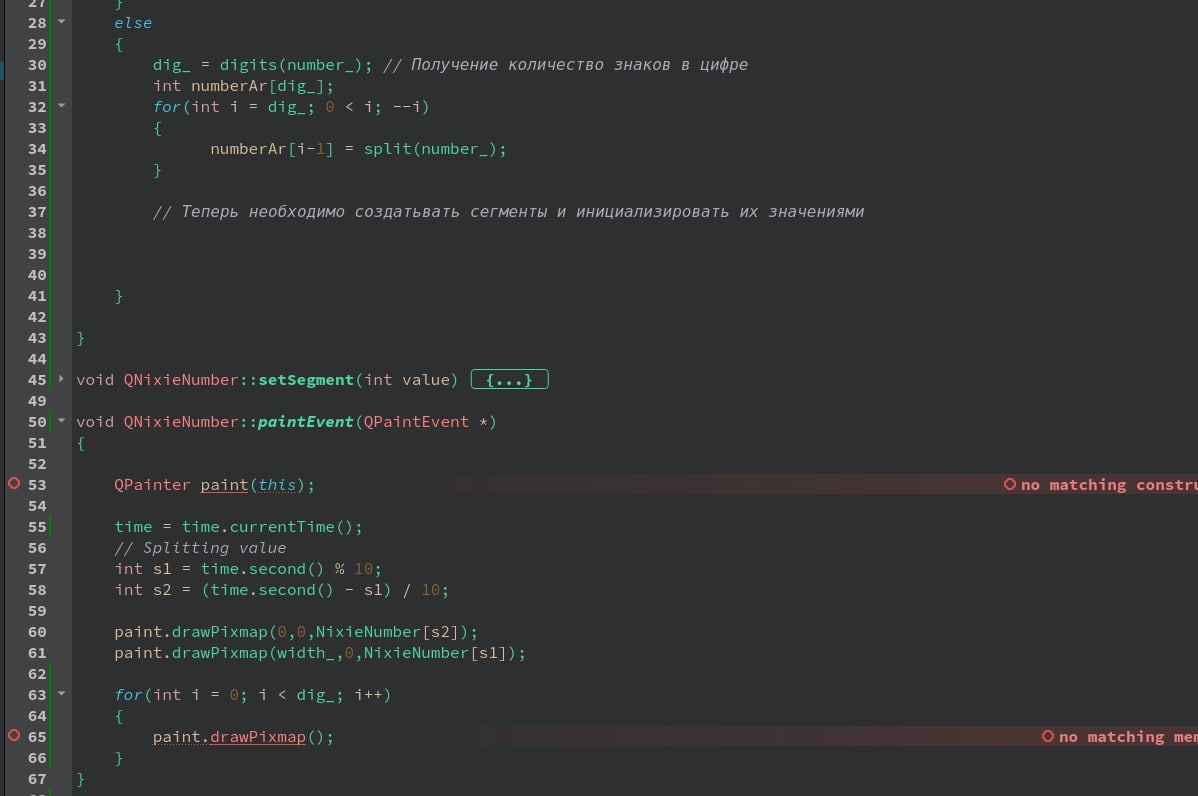Select line number 45 in the gutter

pos(37,380)
